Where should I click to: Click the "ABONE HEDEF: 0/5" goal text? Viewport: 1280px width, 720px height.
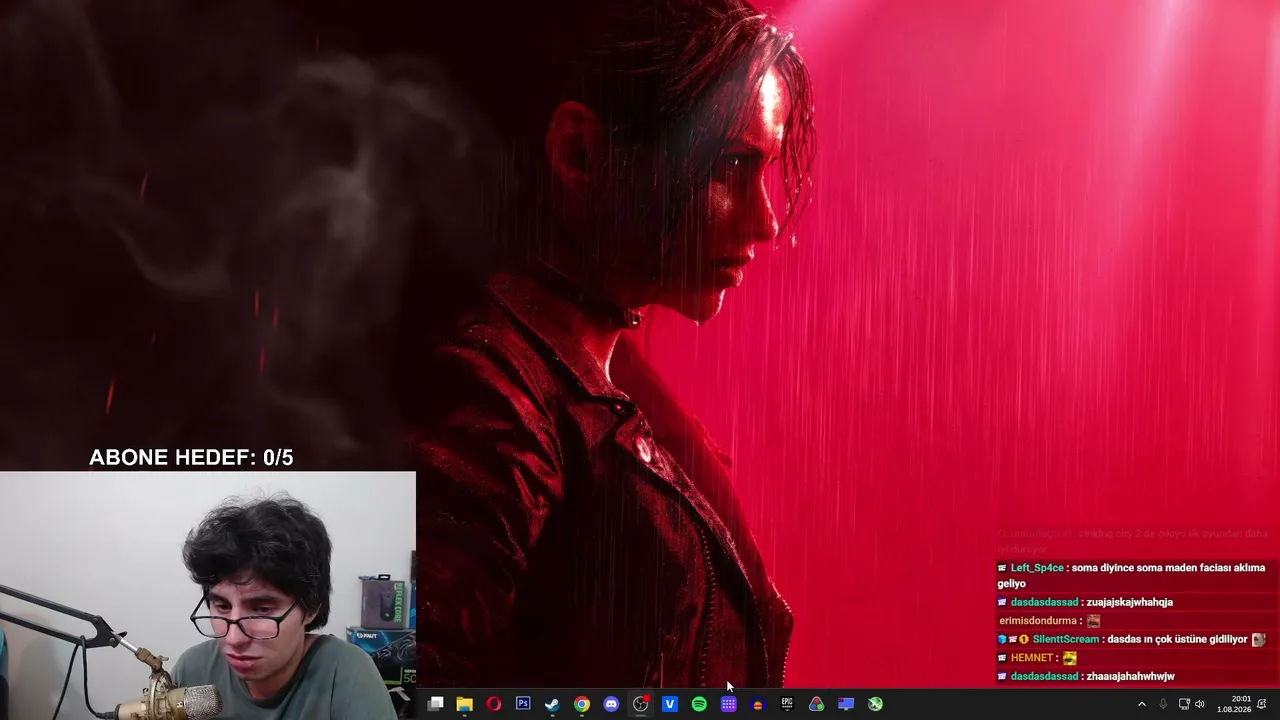coord(191,458)
